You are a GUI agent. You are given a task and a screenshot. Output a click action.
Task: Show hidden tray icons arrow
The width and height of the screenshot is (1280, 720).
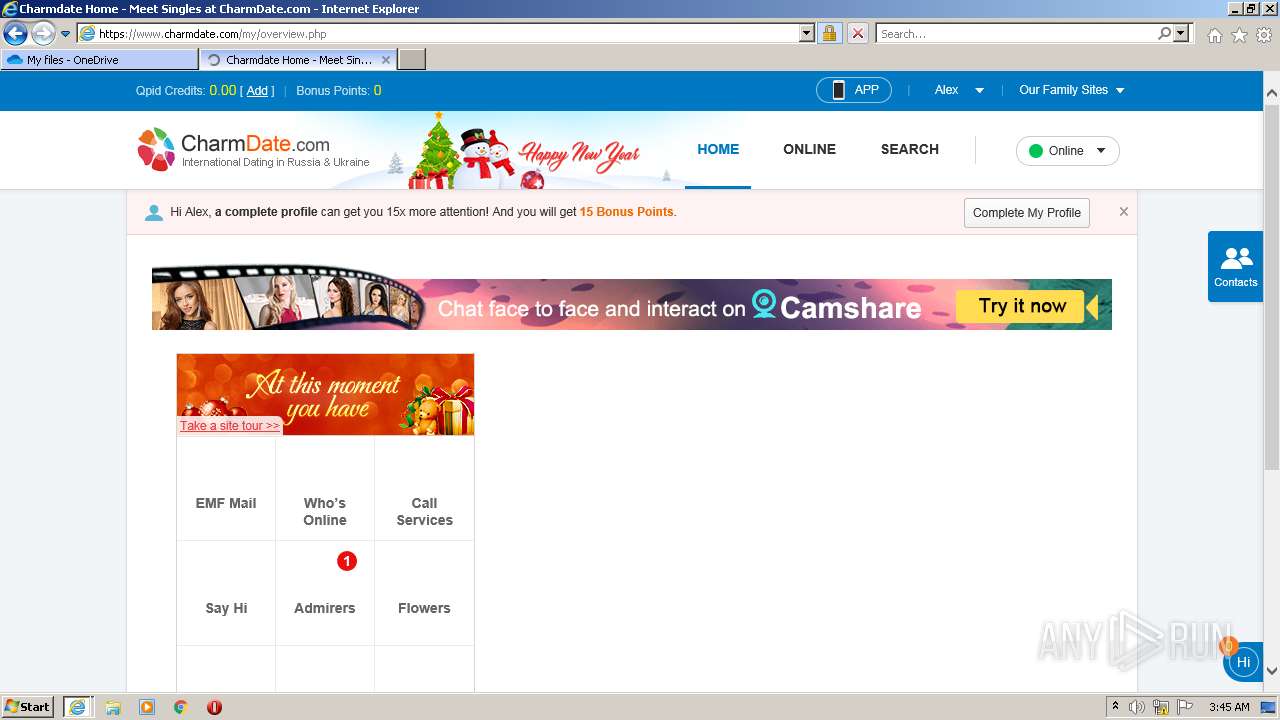(1115, 706)
